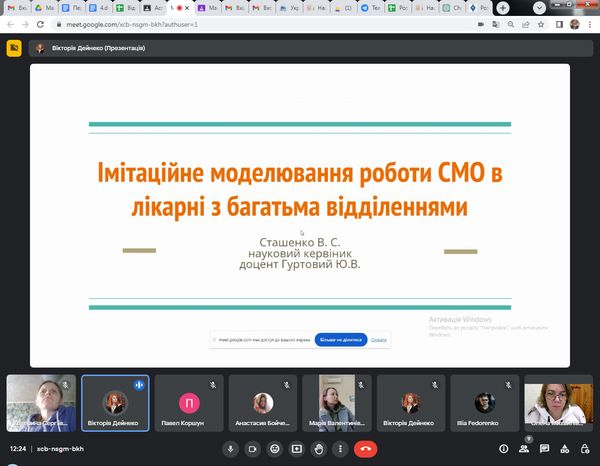Open the chat with everyone panel
This screenshot has height=466, width=600.
546,449
